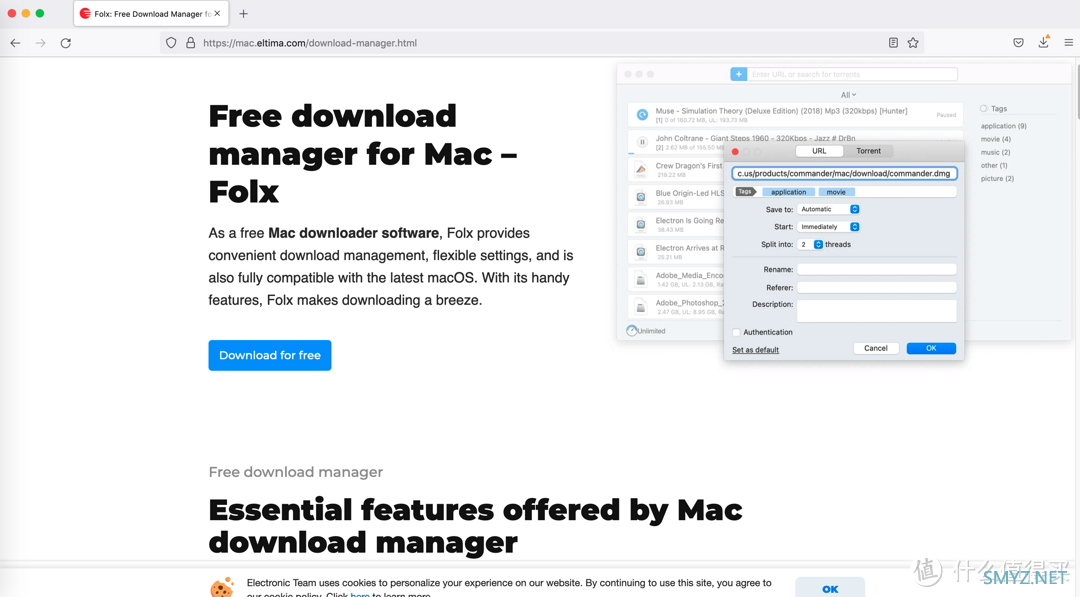Switch to the Torrent tab in the dialog

869,151
